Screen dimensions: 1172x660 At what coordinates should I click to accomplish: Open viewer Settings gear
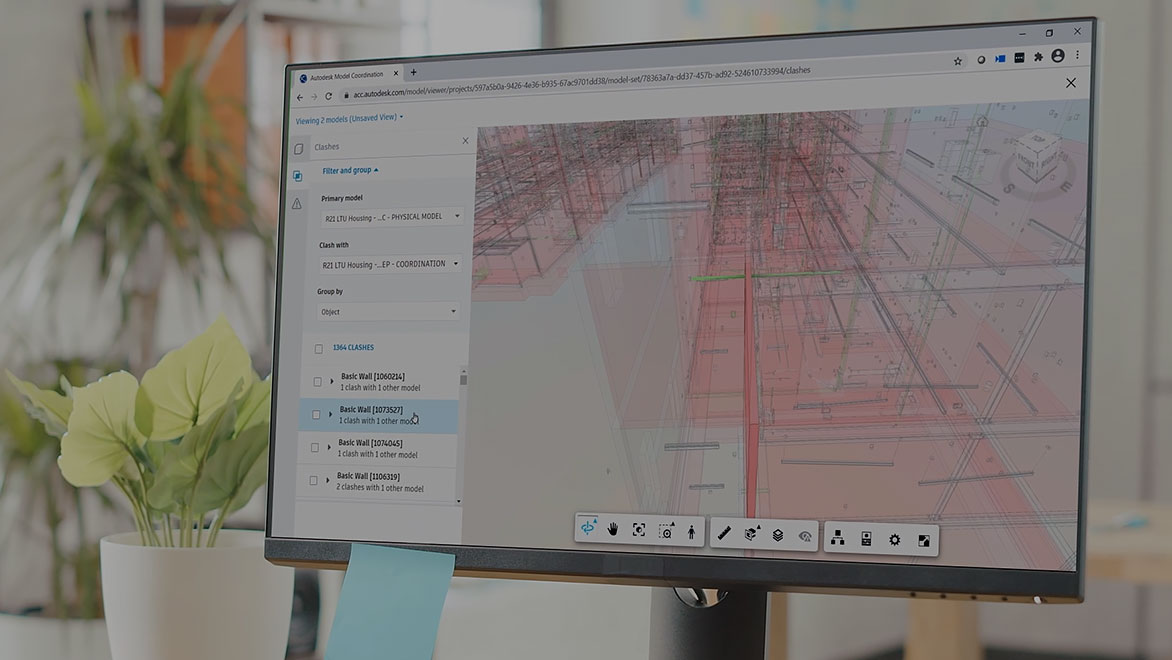(895, 540)
